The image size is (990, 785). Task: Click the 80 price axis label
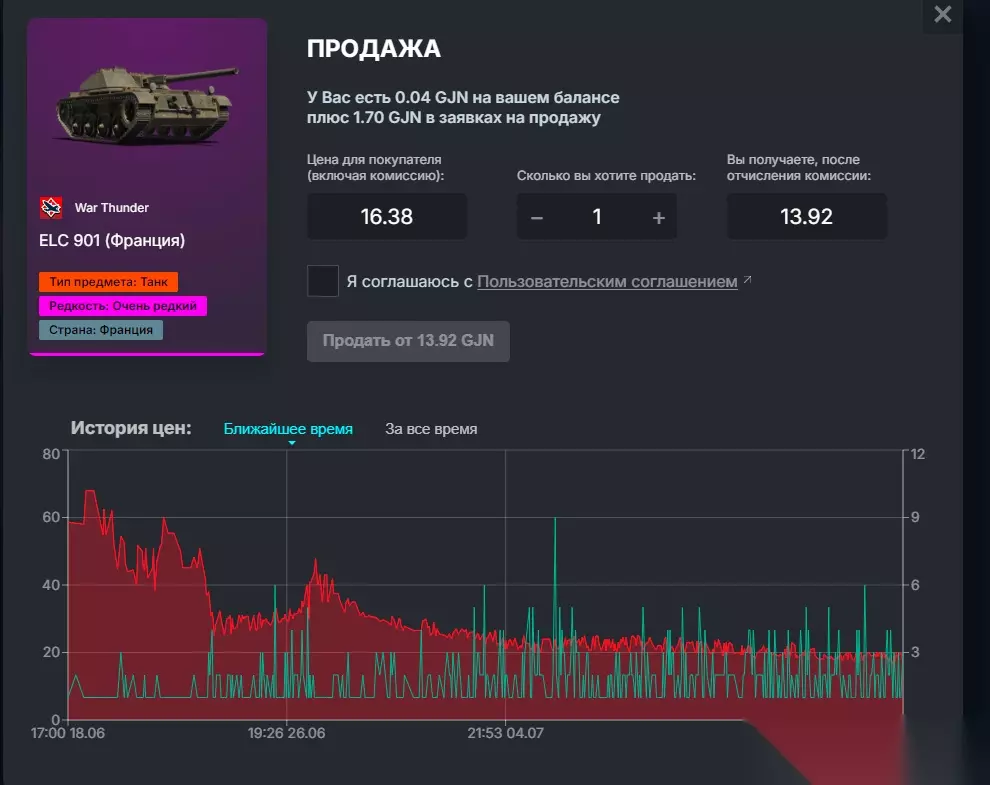(51, 454)
